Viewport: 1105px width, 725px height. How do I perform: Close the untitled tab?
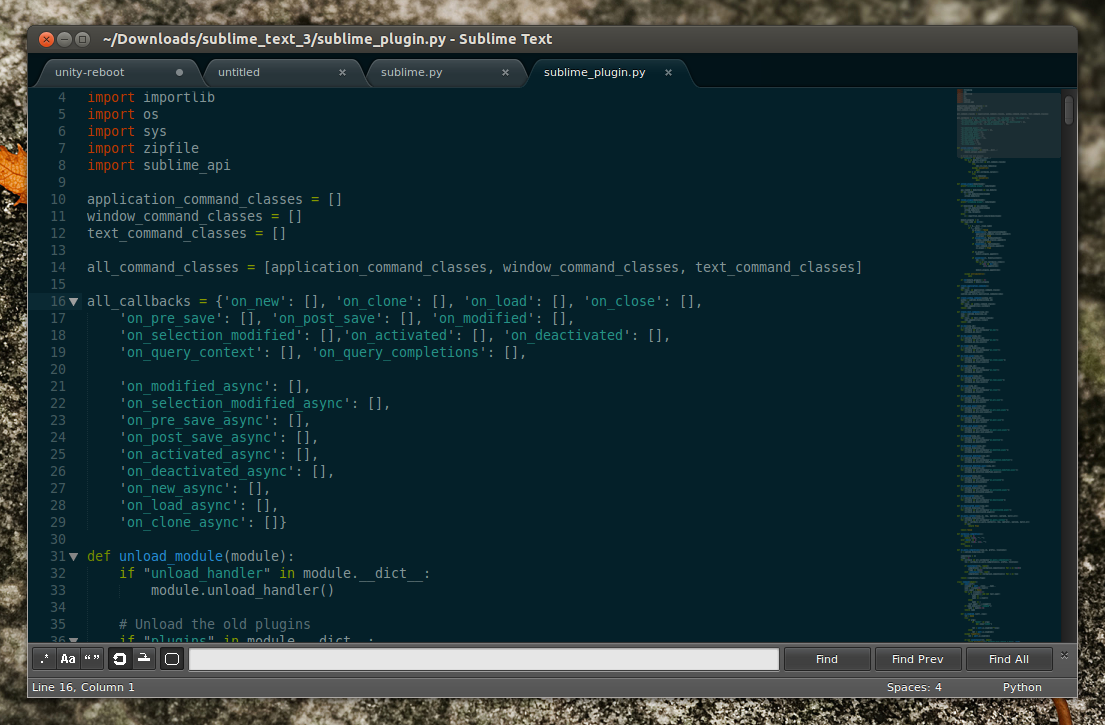coord(342,72)
